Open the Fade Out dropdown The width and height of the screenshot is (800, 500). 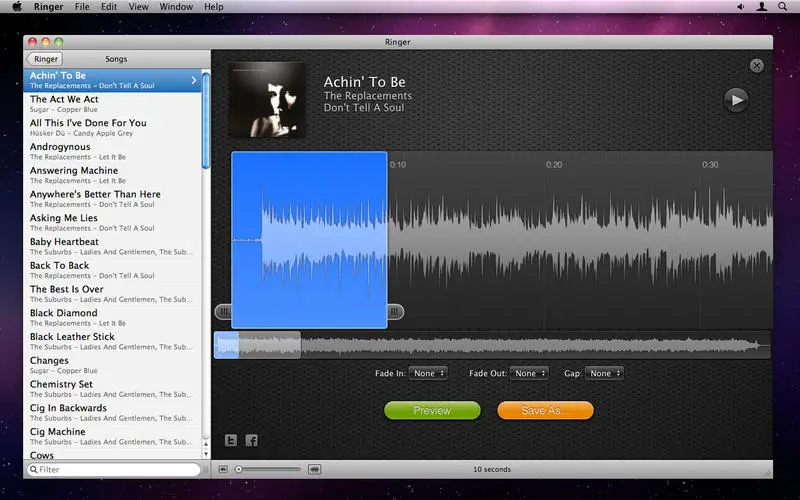coord(529,373)
